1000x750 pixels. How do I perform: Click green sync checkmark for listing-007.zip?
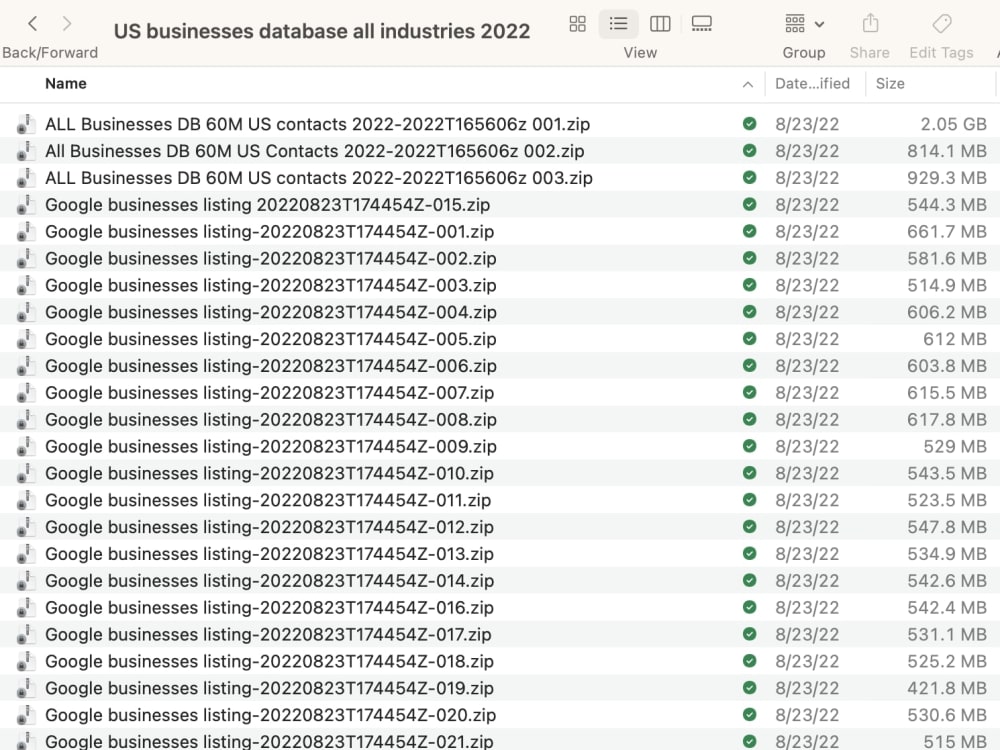coord(750,392)
